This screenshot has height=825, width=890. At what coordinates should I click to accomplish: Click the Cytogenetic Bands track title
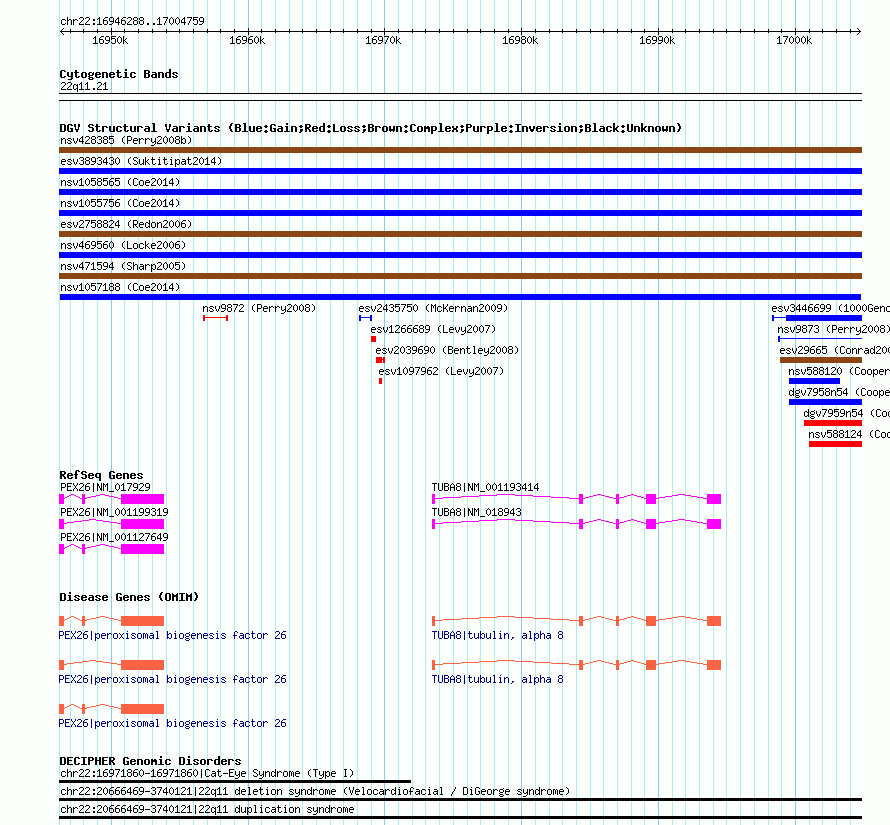119,74
